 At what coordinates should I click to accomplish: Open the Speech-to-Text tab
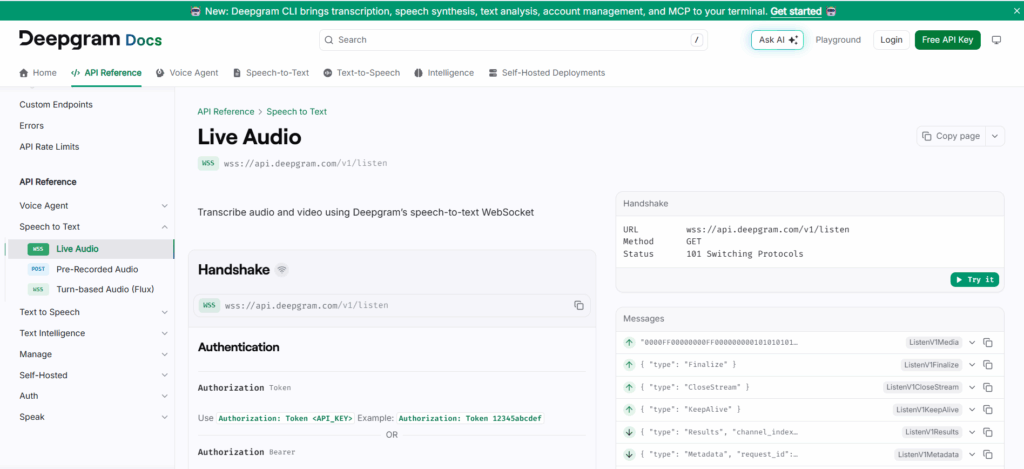click(x=271, y=73)
